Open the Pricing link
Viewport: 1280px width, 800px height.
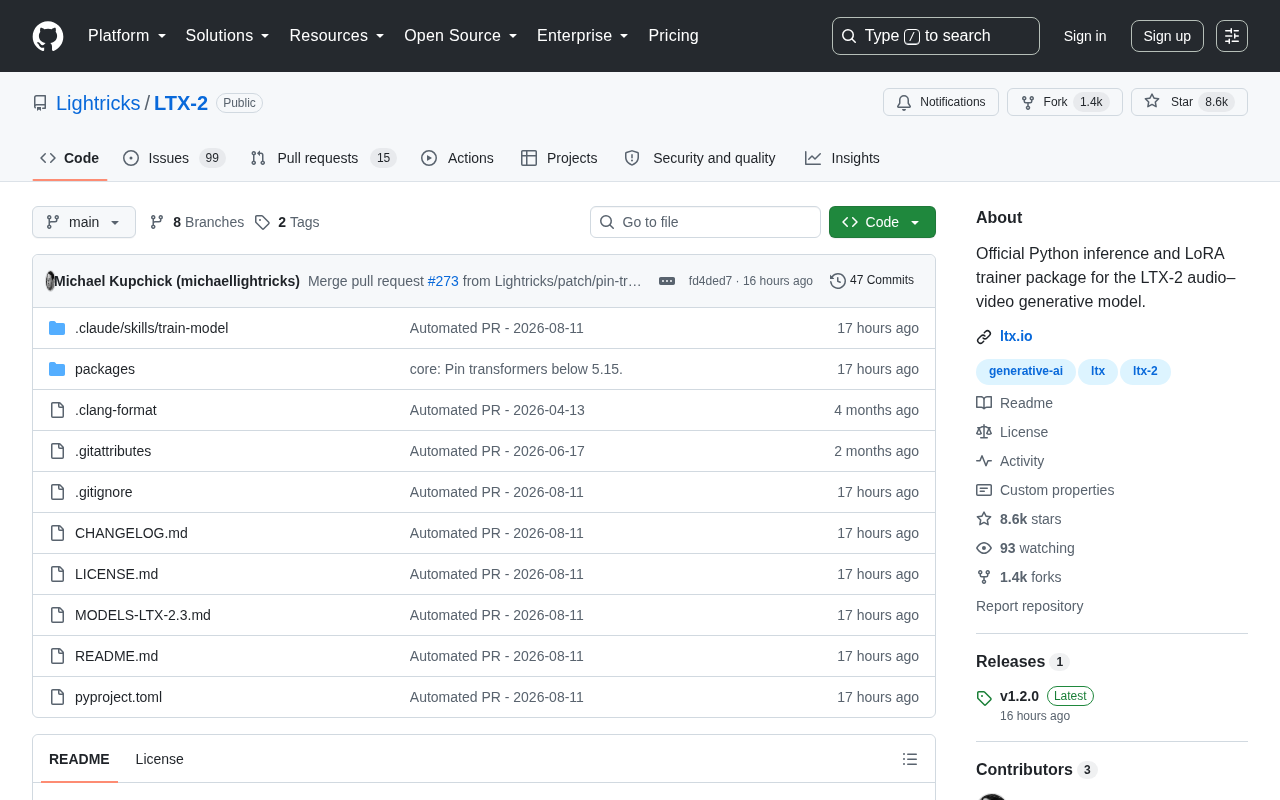673,36
